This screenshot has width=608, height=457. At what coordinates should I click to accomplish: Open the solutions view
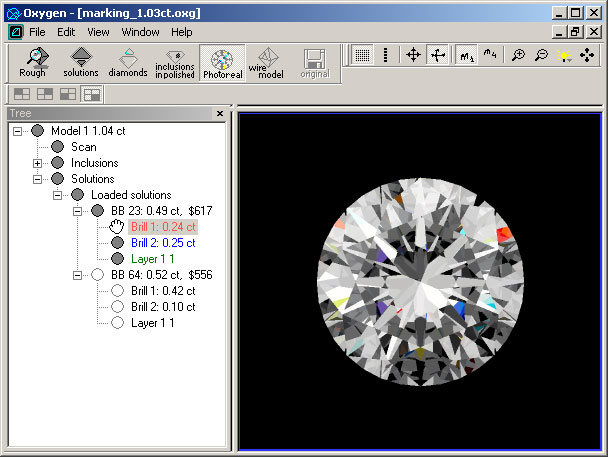[x=81, y=62]
